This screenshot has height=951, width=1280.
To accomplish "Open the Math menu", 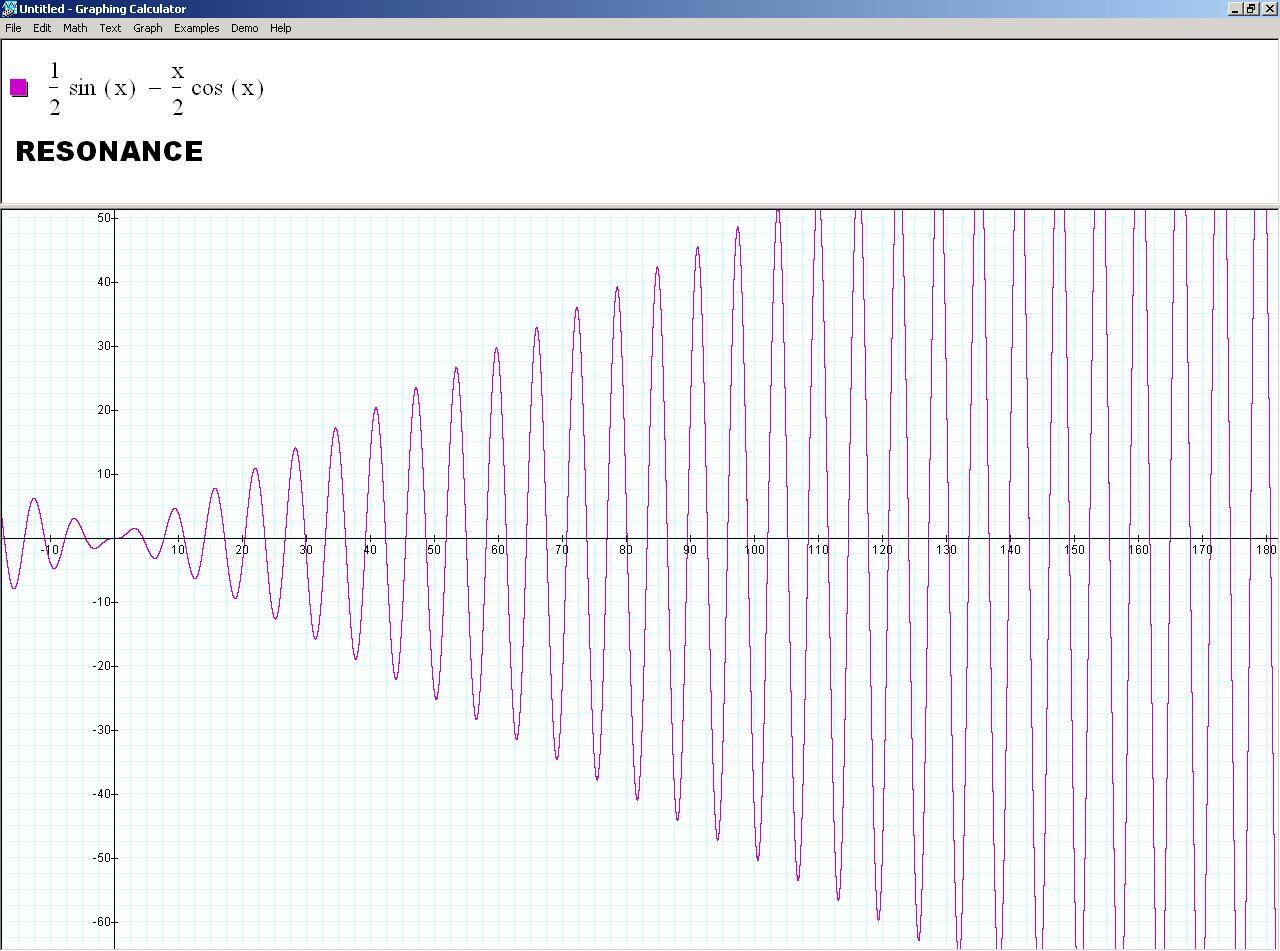I will pos(75,28).
